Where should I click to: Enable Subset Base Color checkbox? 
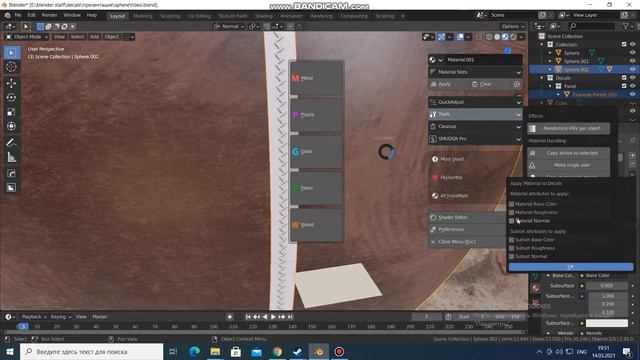pyautogui.click(x=511, y=240)
